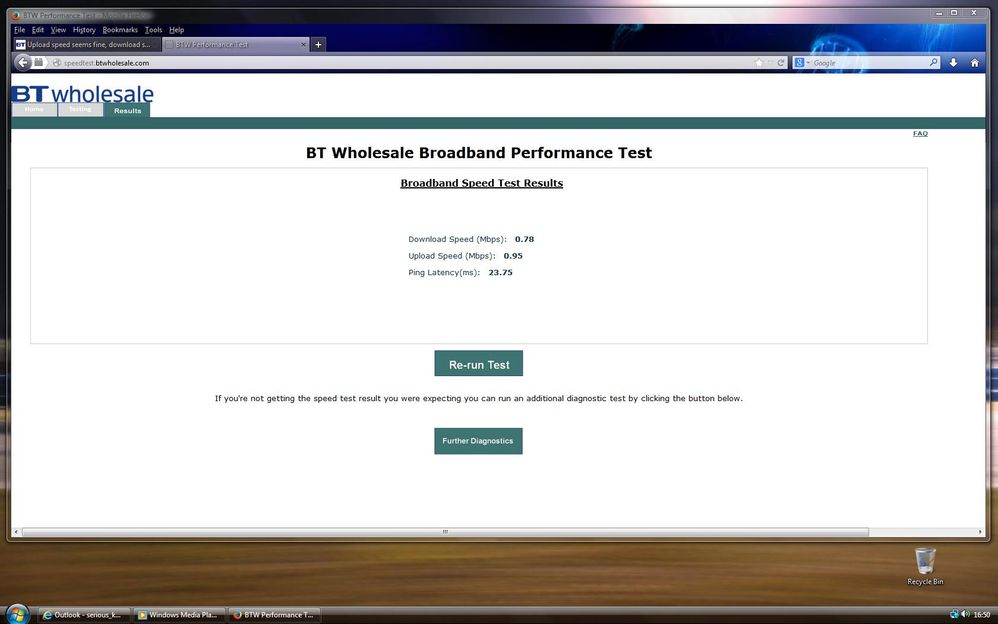Switch to Windows Media Player taskbar button
The width and height of the screenshot is (998, 624).
pos(179,614)
